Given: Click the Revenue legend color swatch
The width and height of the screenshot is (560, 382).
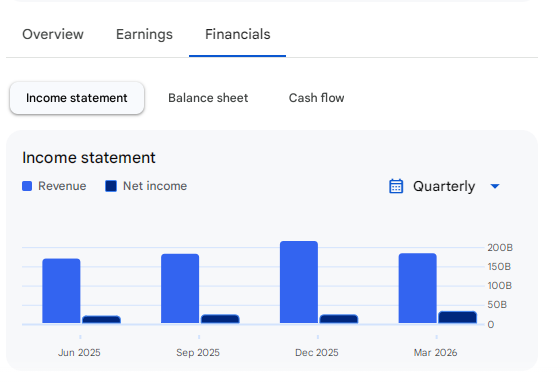Looking at the screenshot, I should [x=27, y=186].
